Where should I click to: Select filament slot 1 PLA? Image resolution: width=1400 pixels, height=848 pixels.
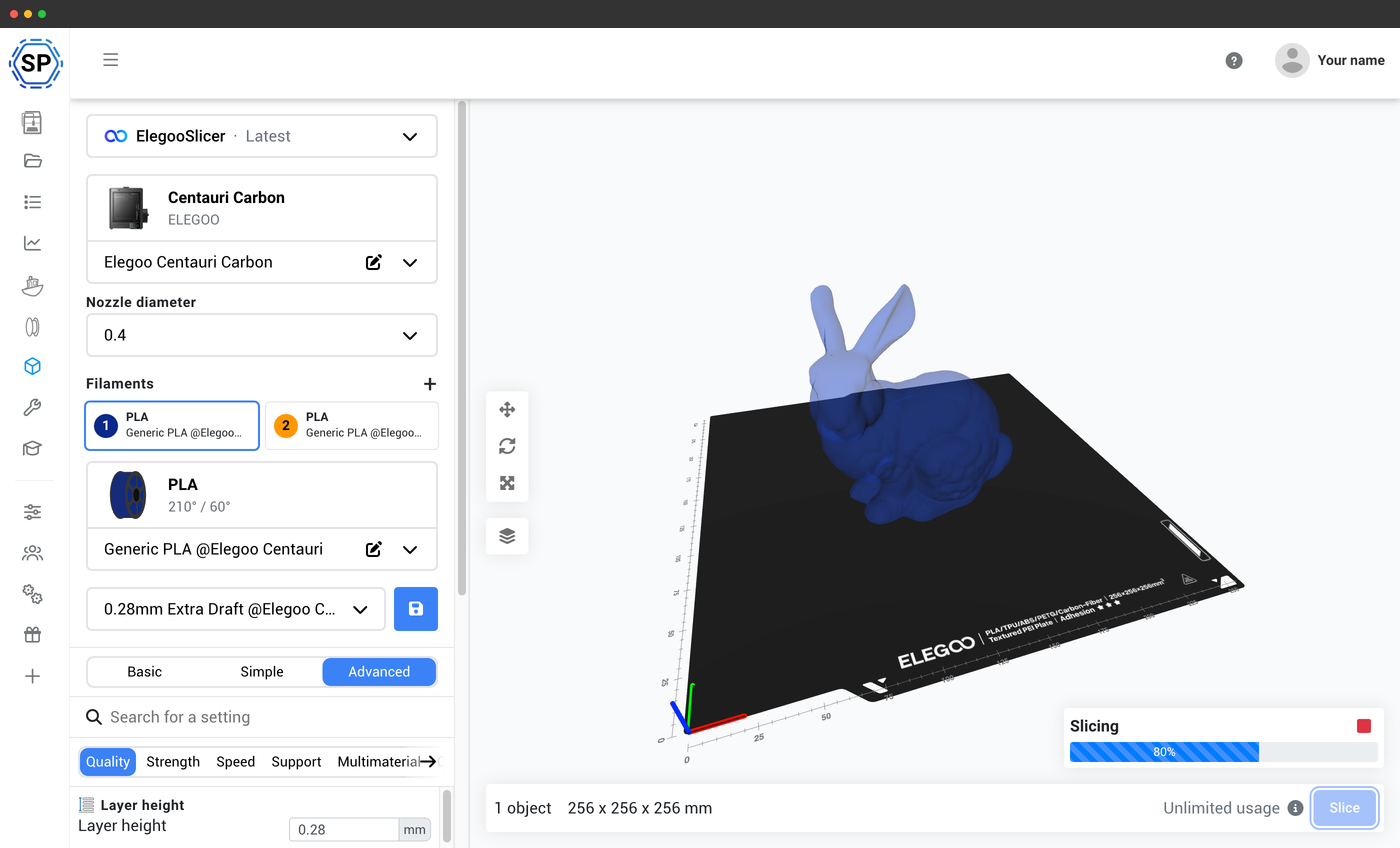click(172, 425)
